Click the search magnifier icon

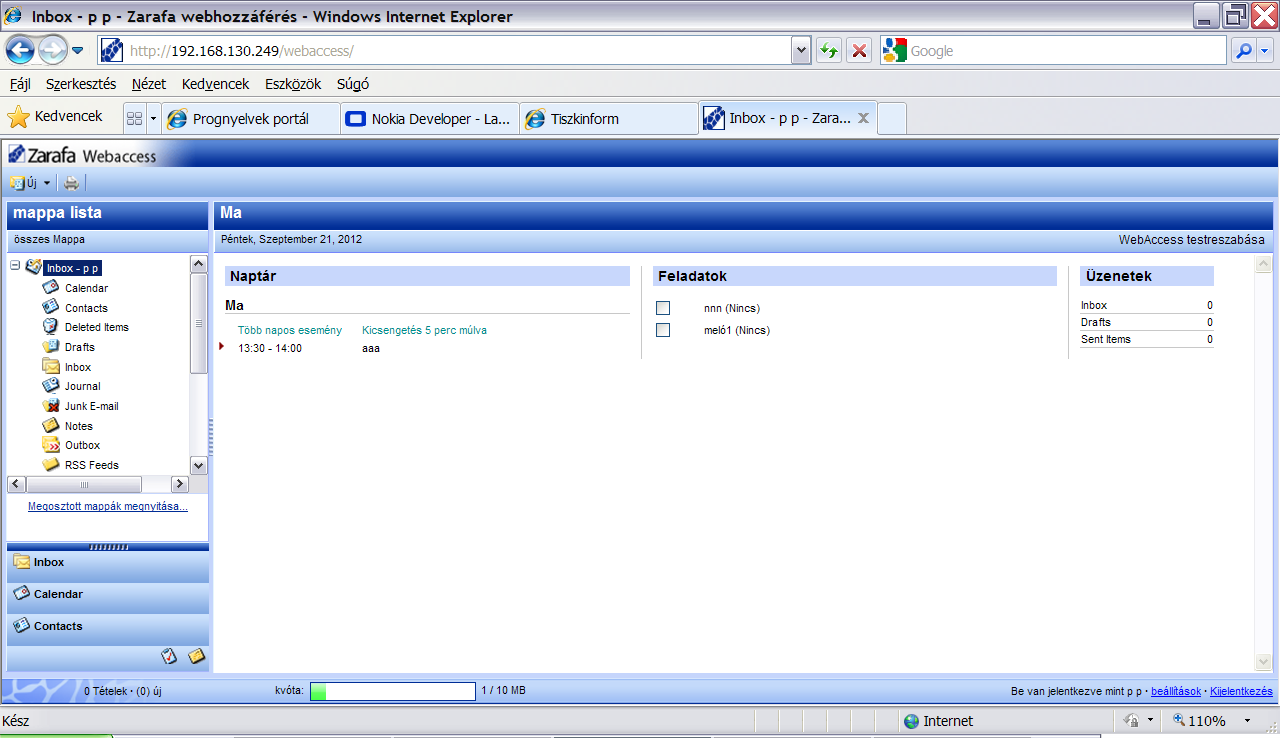[1243, 51]
